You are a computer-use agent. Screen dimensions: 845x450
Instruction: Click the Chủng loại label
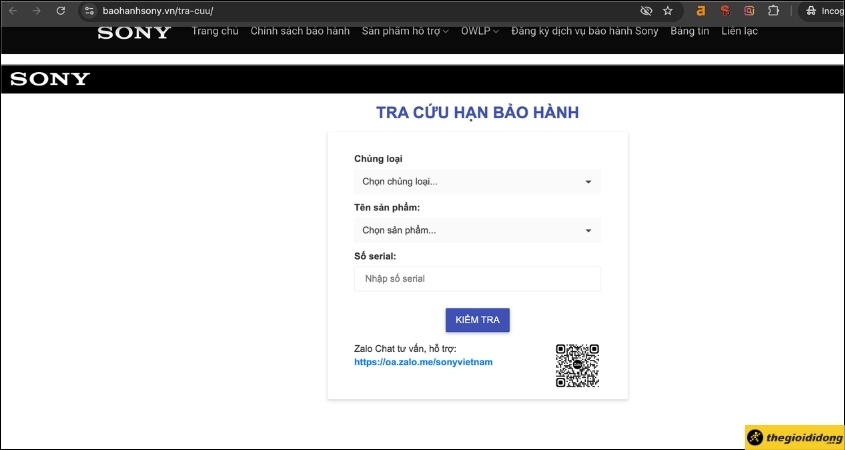point(378,159)
